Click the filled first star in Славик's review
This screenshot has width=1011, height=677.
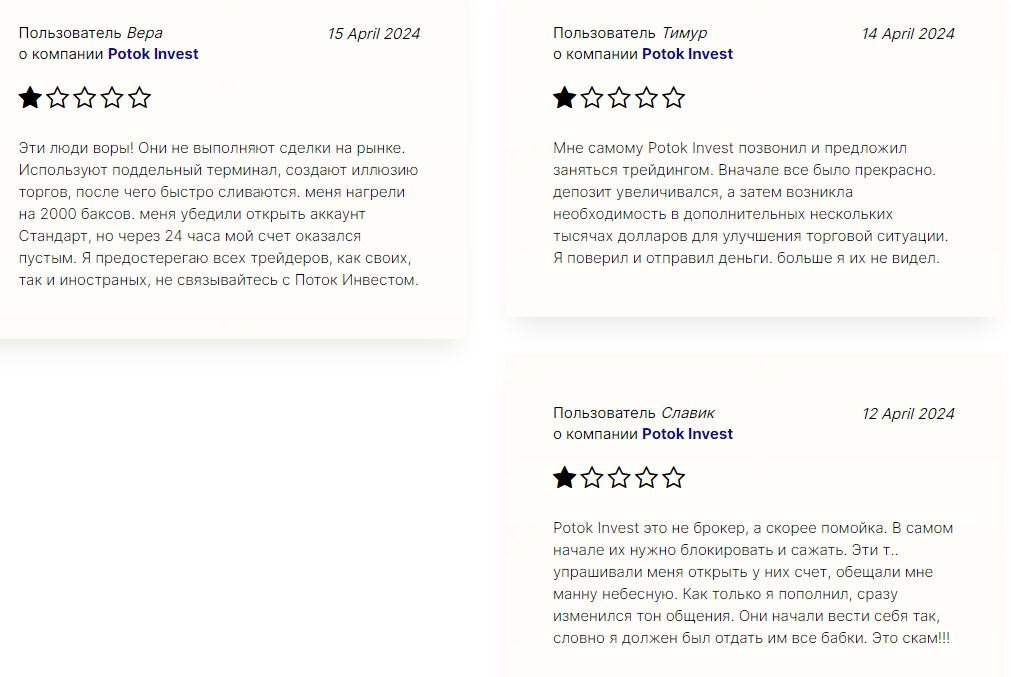click(565, 478)
